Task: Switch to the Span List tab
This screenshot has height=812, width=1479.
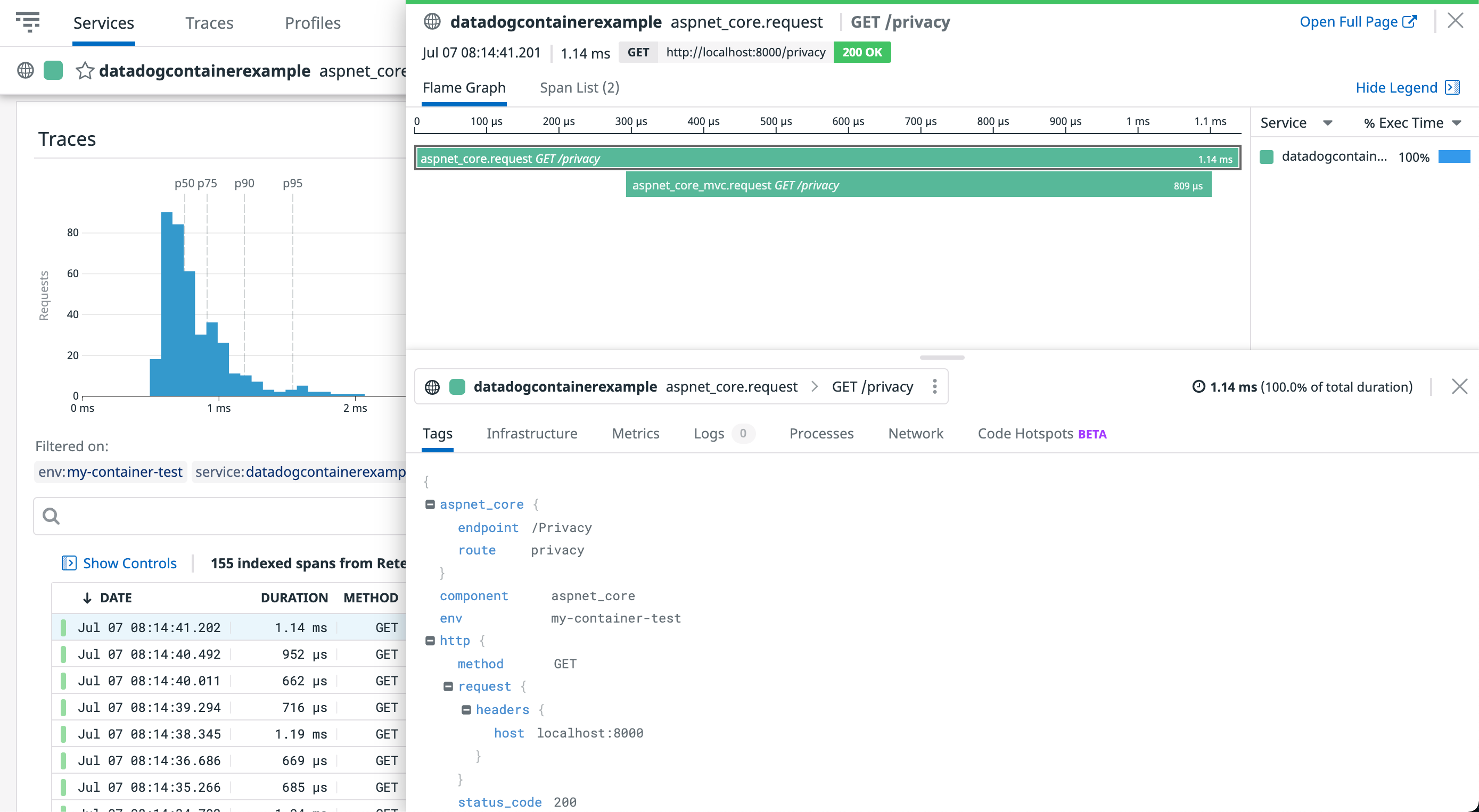Action: pos(579,87)
